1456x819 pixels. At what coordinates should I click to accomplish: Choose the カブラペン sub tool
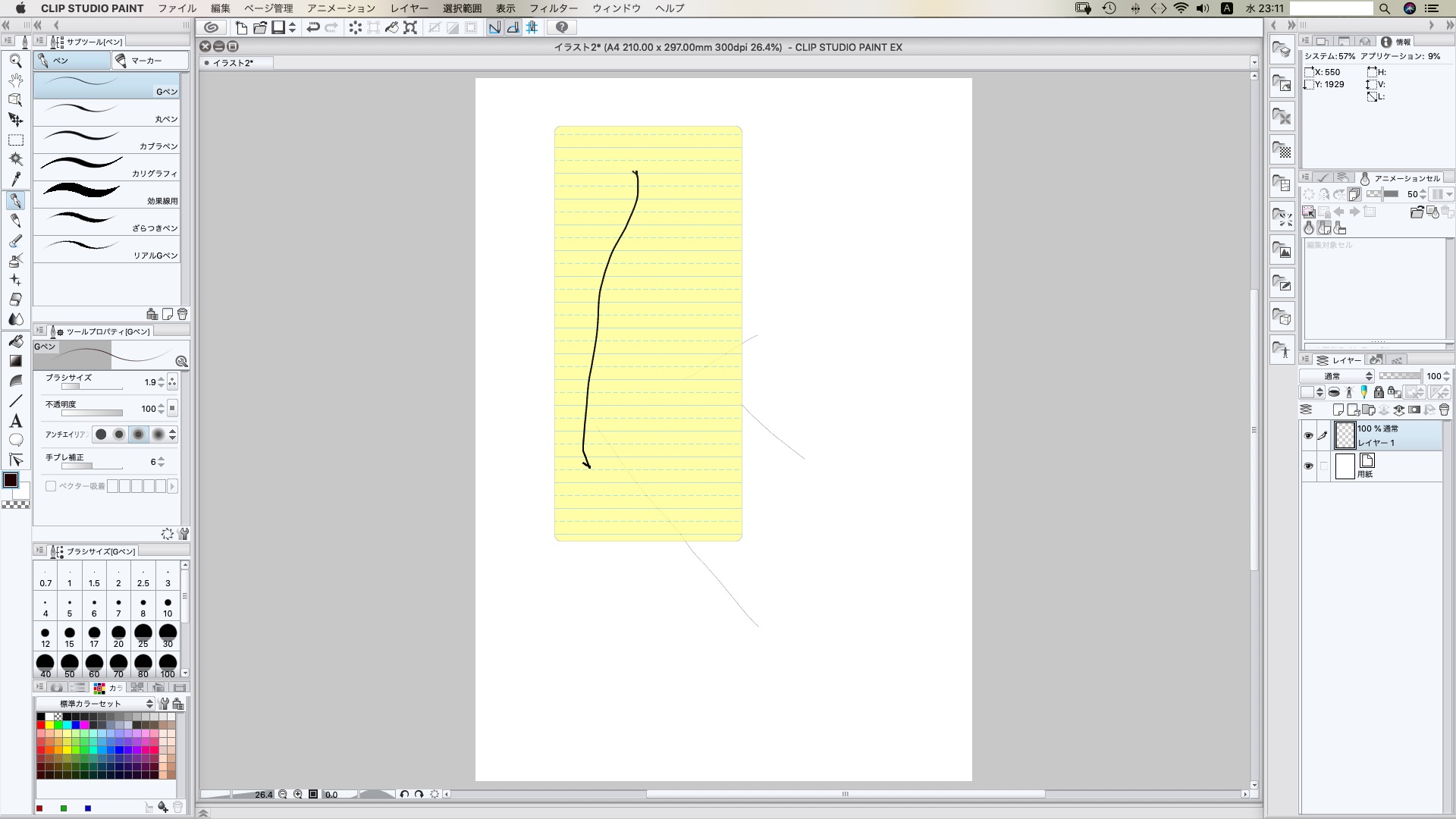point(107,140)
